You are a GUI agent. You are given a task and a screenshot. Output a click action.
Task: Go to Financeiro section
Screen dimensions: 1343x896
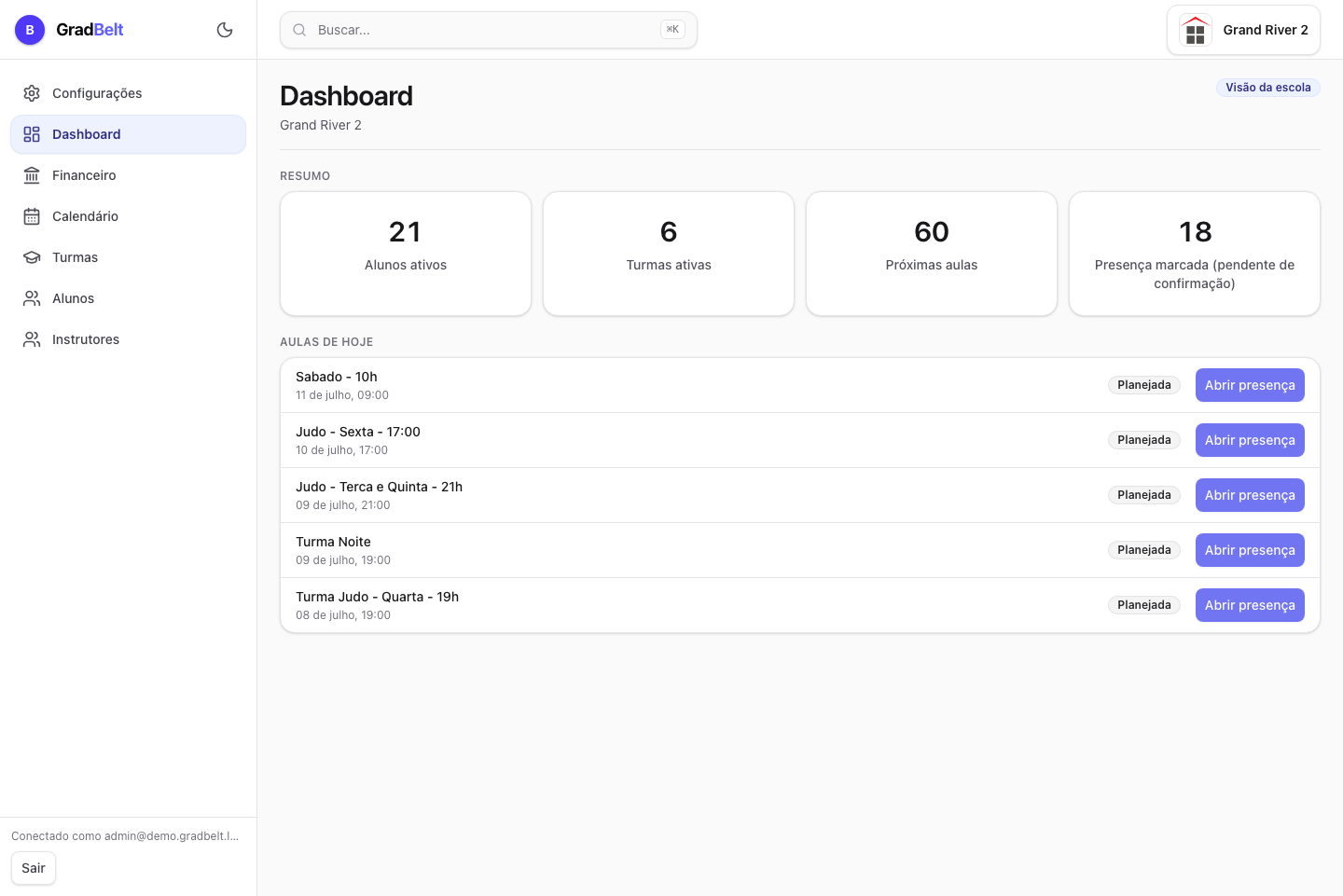point(128,175)
